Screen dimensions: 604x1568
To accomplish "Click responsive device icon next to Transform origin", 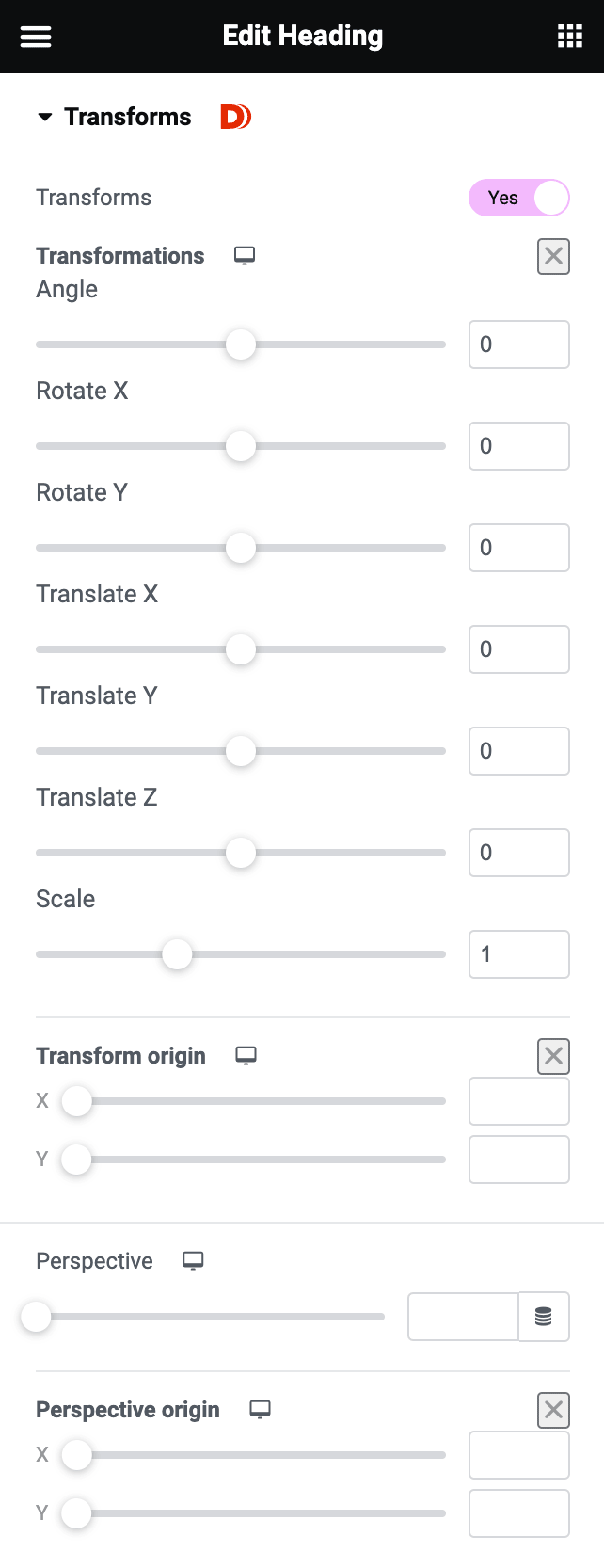I will [246, 1056].
